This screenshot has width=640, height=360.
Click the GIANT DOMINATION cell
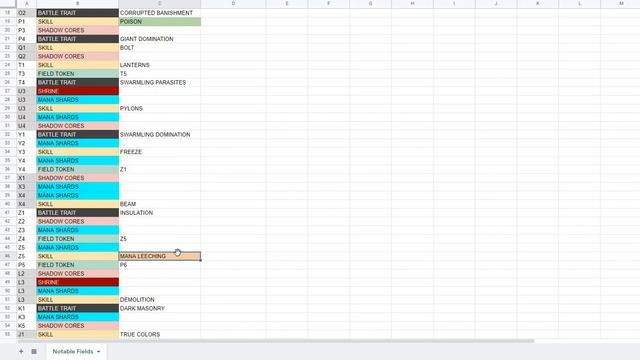160,39
